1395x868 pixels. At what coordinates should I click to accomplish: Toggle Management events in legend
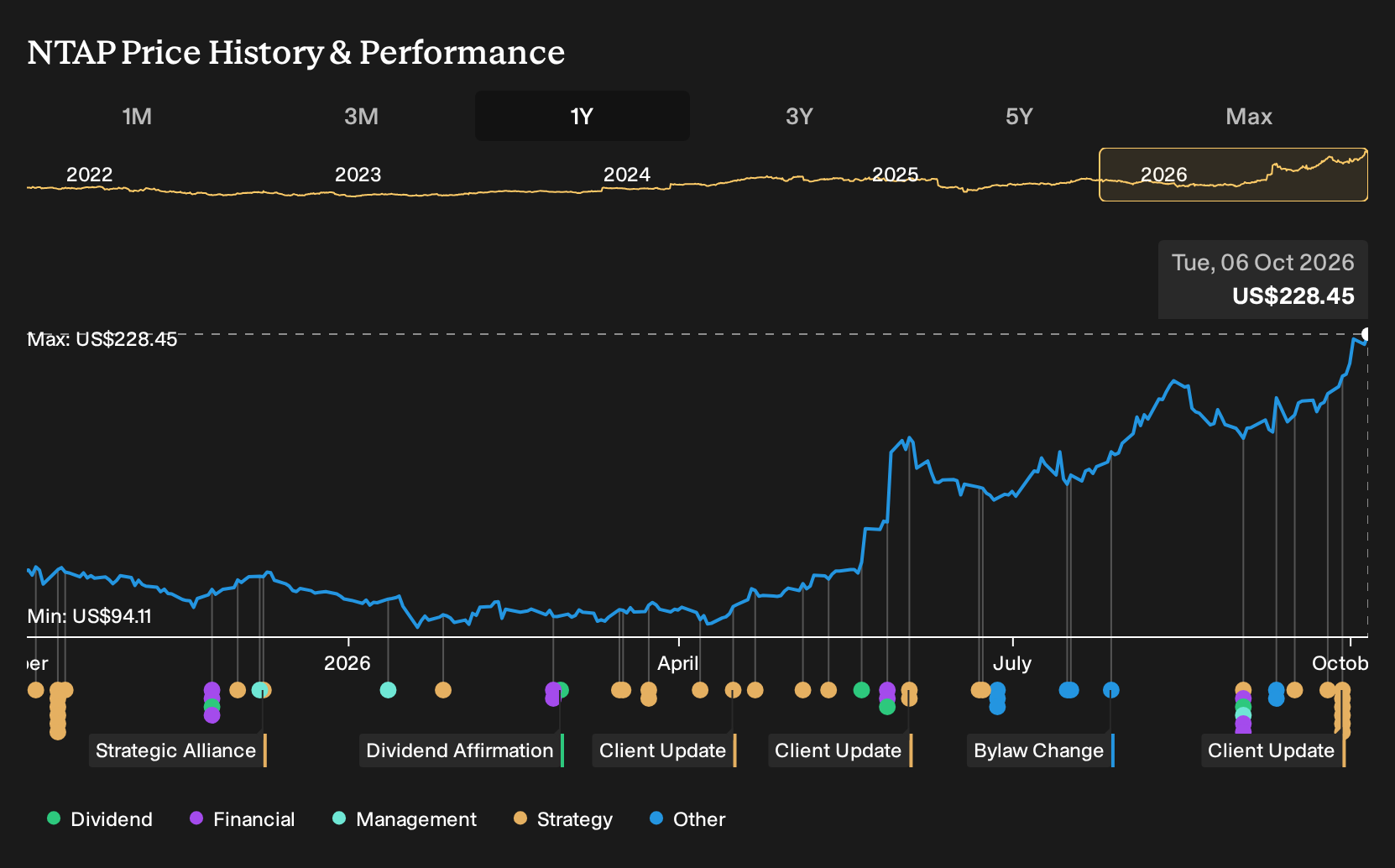405,819
